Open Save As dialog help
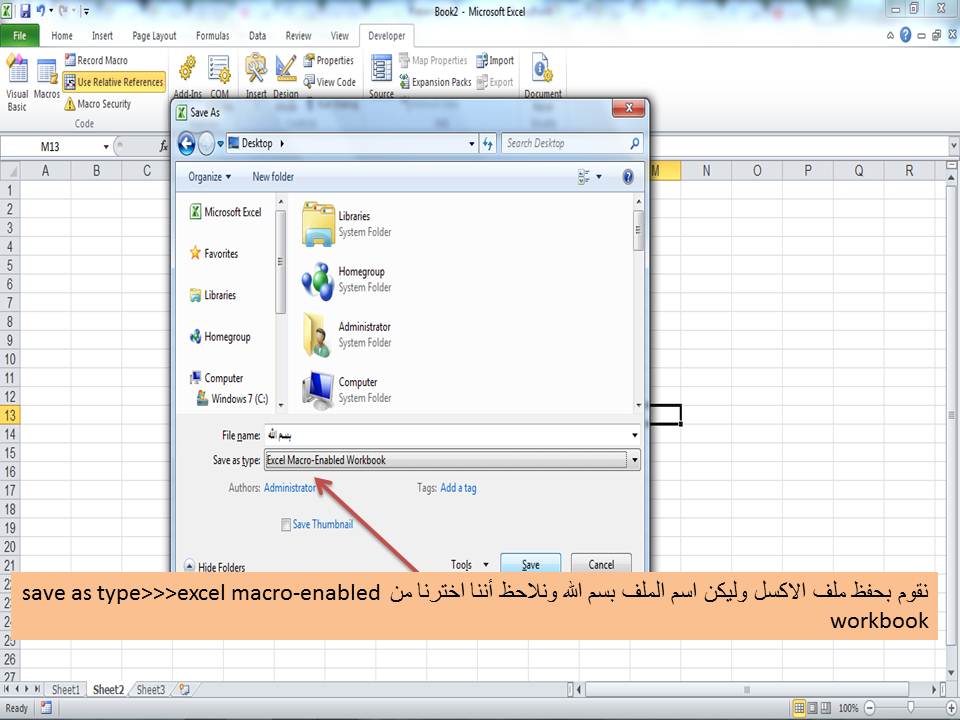 [628, 177]
